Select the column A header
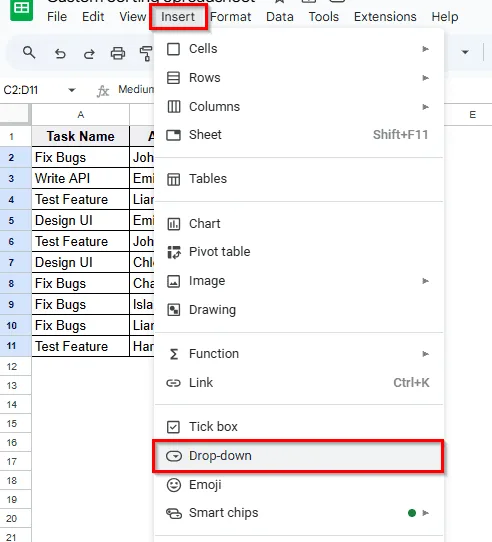 [80, 115]
